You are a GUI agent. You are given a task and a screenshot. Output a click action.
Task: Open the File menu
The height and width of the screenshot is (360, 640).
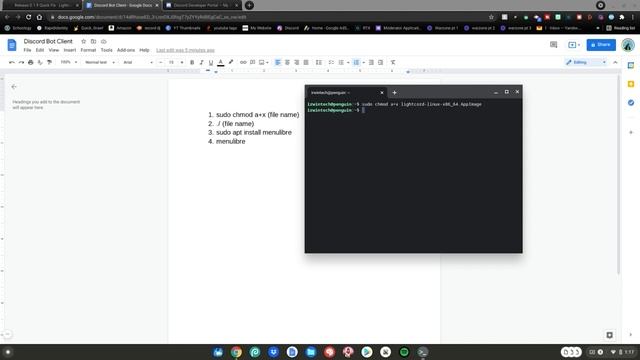[27, 50]
